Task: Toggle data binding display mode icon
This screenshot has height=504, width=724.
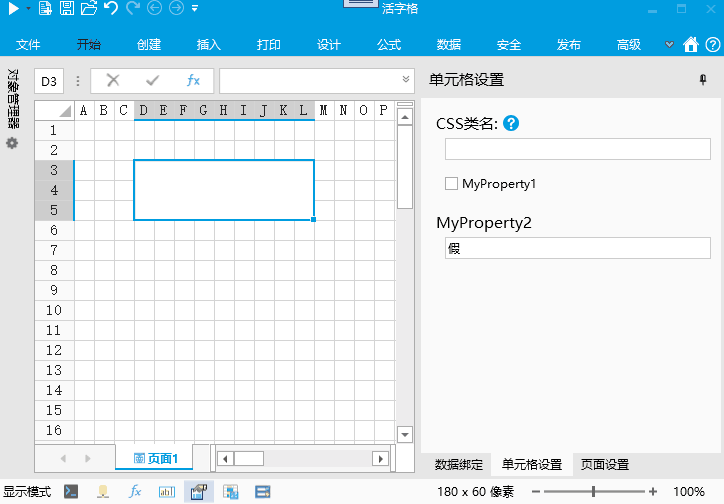Action: [103, 492]
